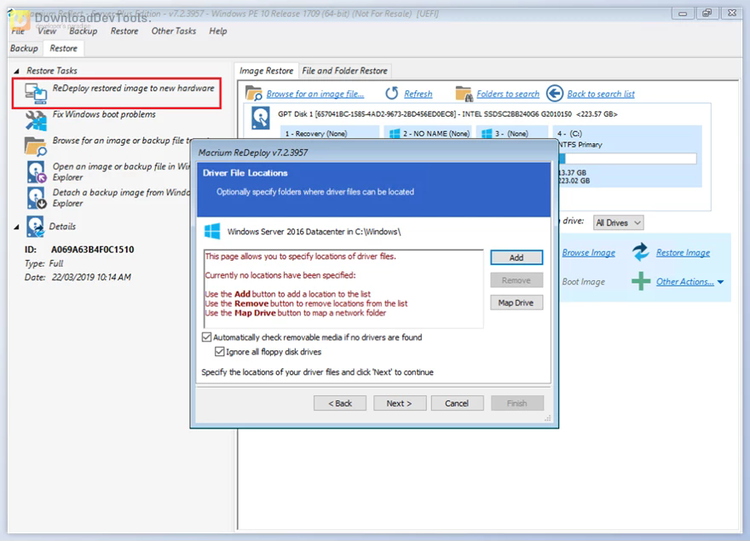Click the Other Actions link

(x=684, y=282)
